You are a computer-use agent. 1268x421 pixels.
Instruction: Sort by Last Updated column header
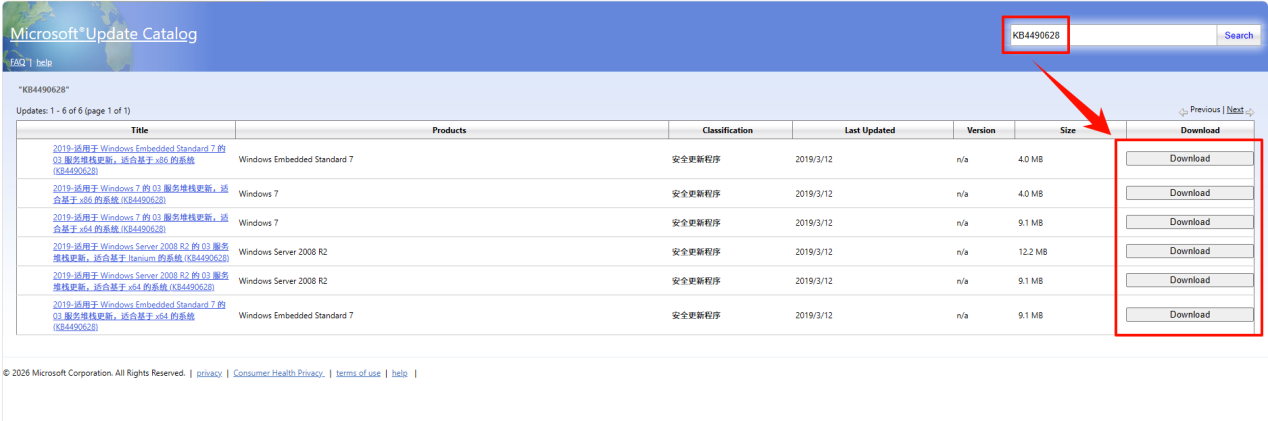[x=870, y=130]
